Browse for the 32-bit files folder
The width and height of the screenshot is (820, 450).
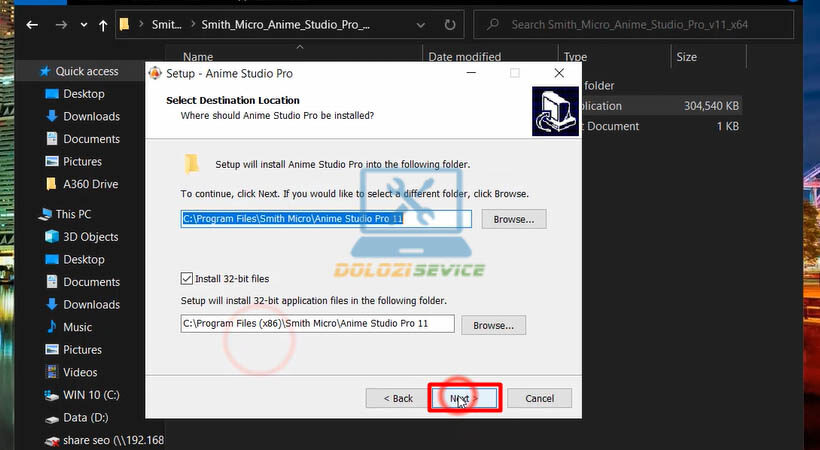pyautogui.click(x=493, y=325)
